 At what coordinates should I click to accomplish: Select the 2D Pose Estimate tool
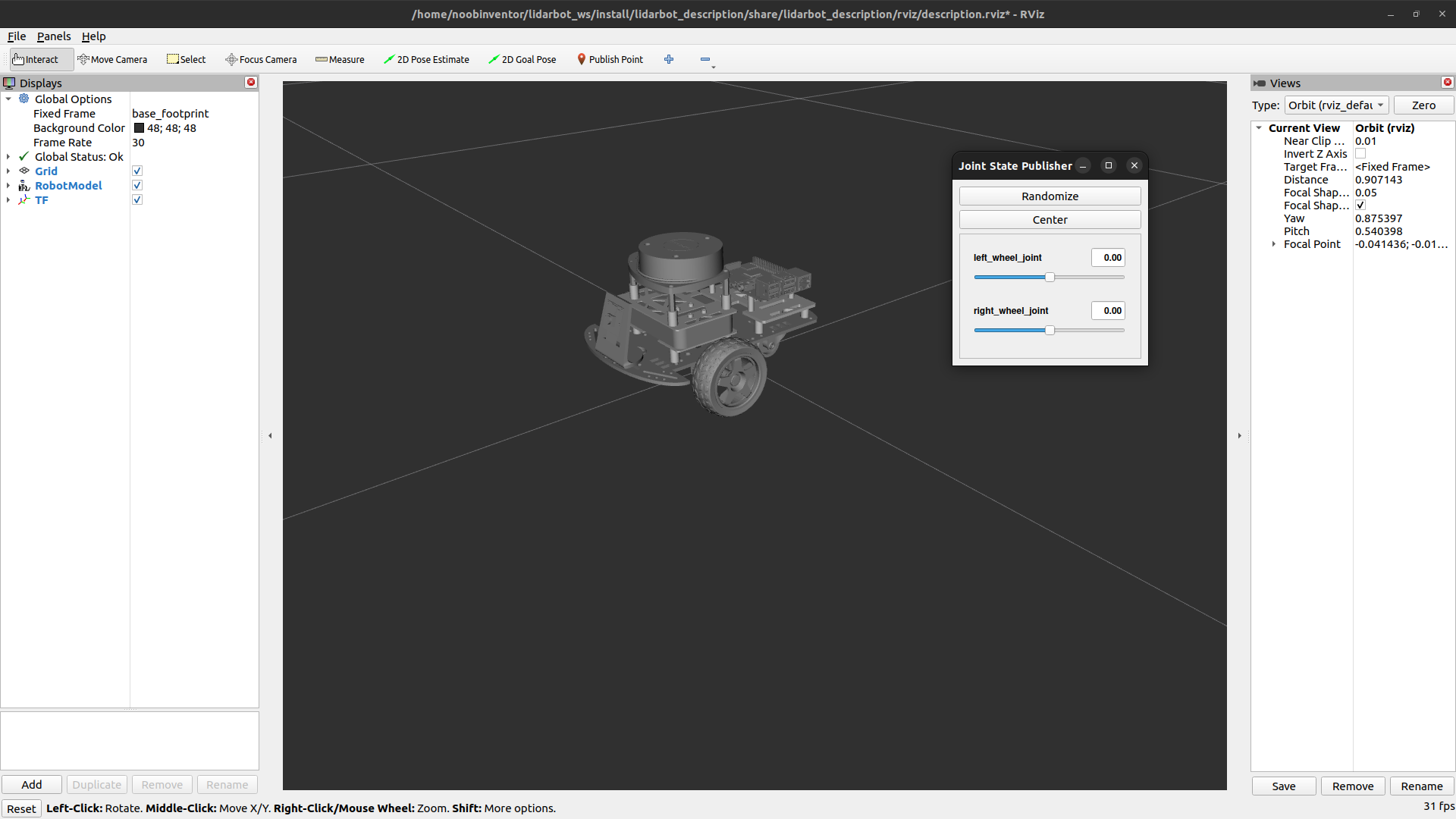426,59
